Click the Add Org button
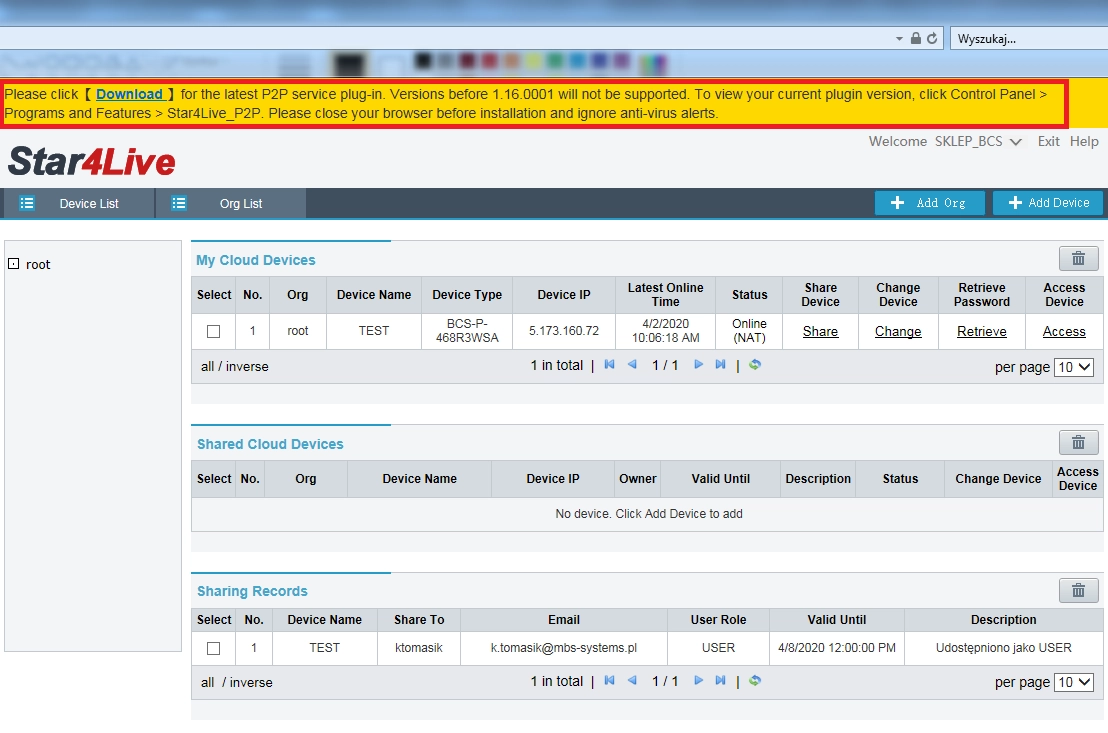This screenshot has height=733, width=1108. point(929,203)
